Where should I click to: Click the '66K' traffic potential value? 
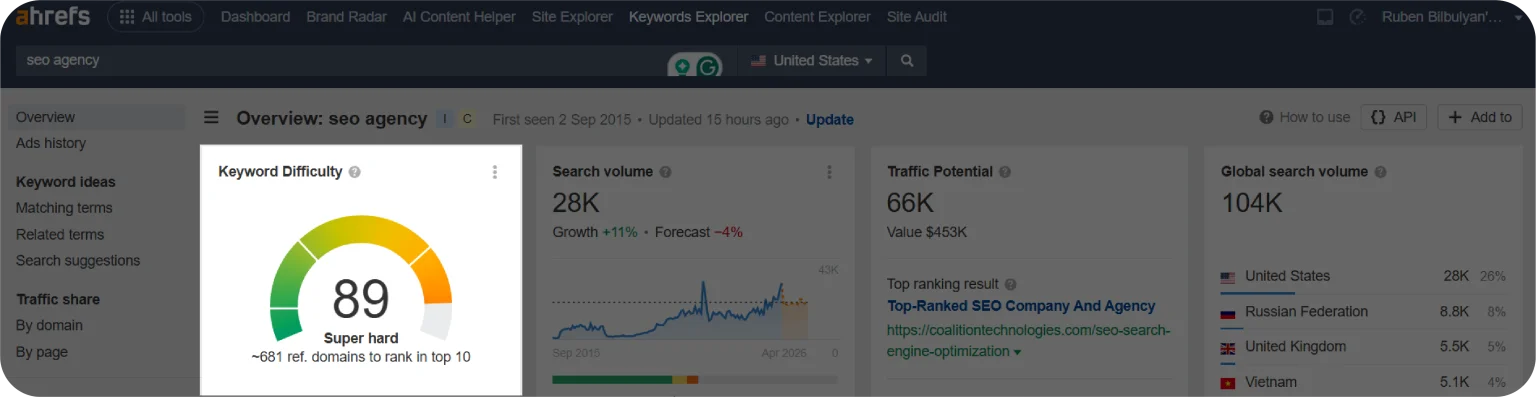tap(910, 203)
